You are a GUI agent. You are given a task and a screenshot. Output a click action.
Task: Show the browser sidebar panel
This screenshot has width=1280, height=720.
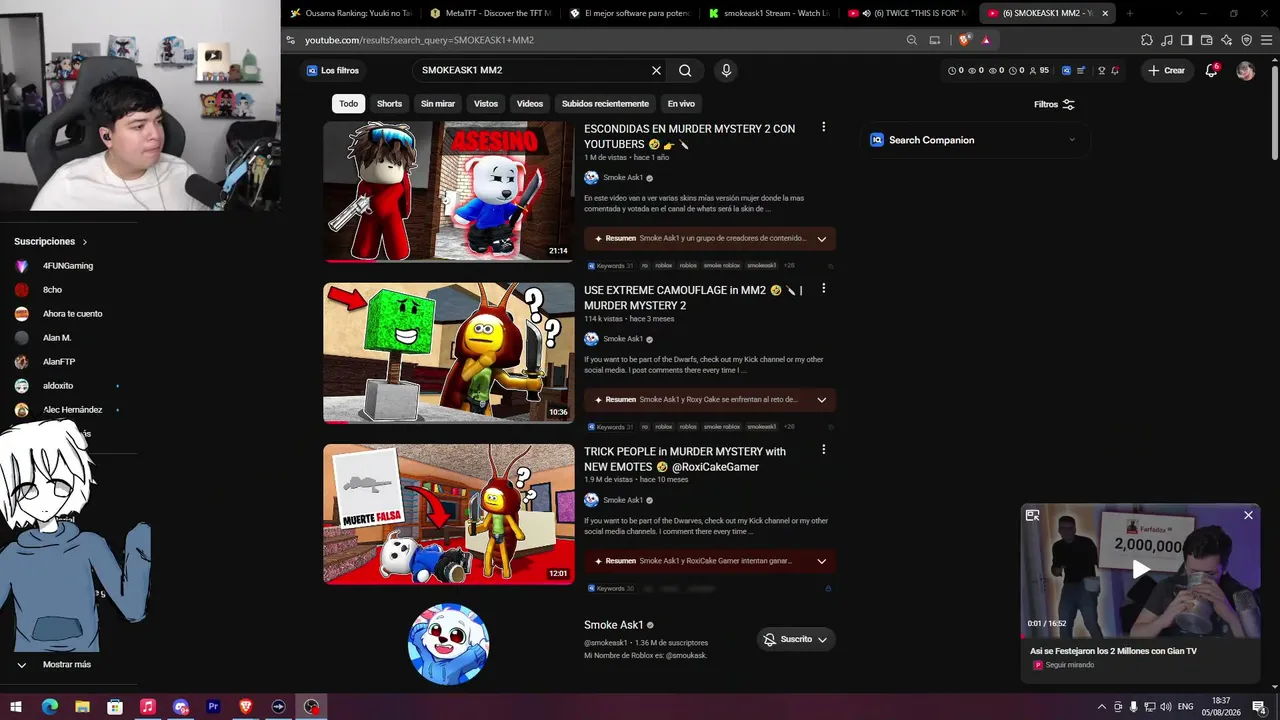tap(1186, 40)
